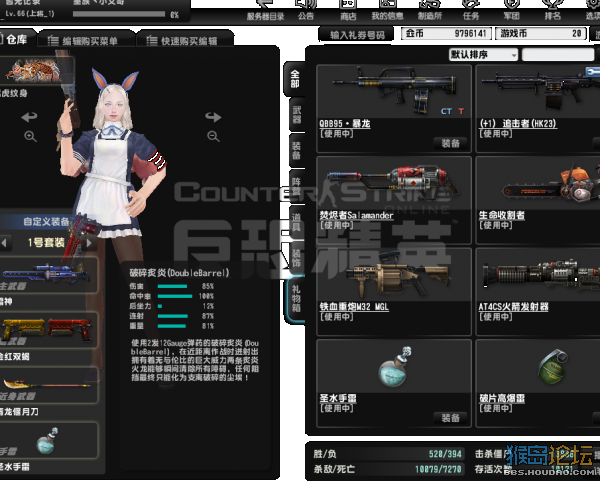Image resolution: width=600 pixels, height=481 pixels.
Task: Zoom in on character with magnifier plus
Action: click(30, 136)
